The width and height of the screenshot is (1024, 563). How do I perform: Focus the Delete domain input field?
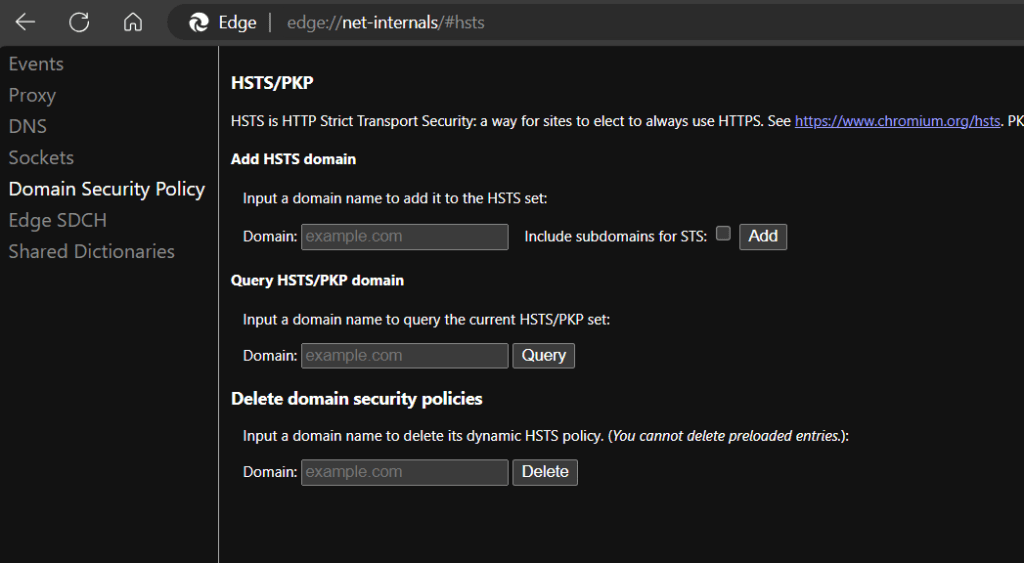[404, 472]
